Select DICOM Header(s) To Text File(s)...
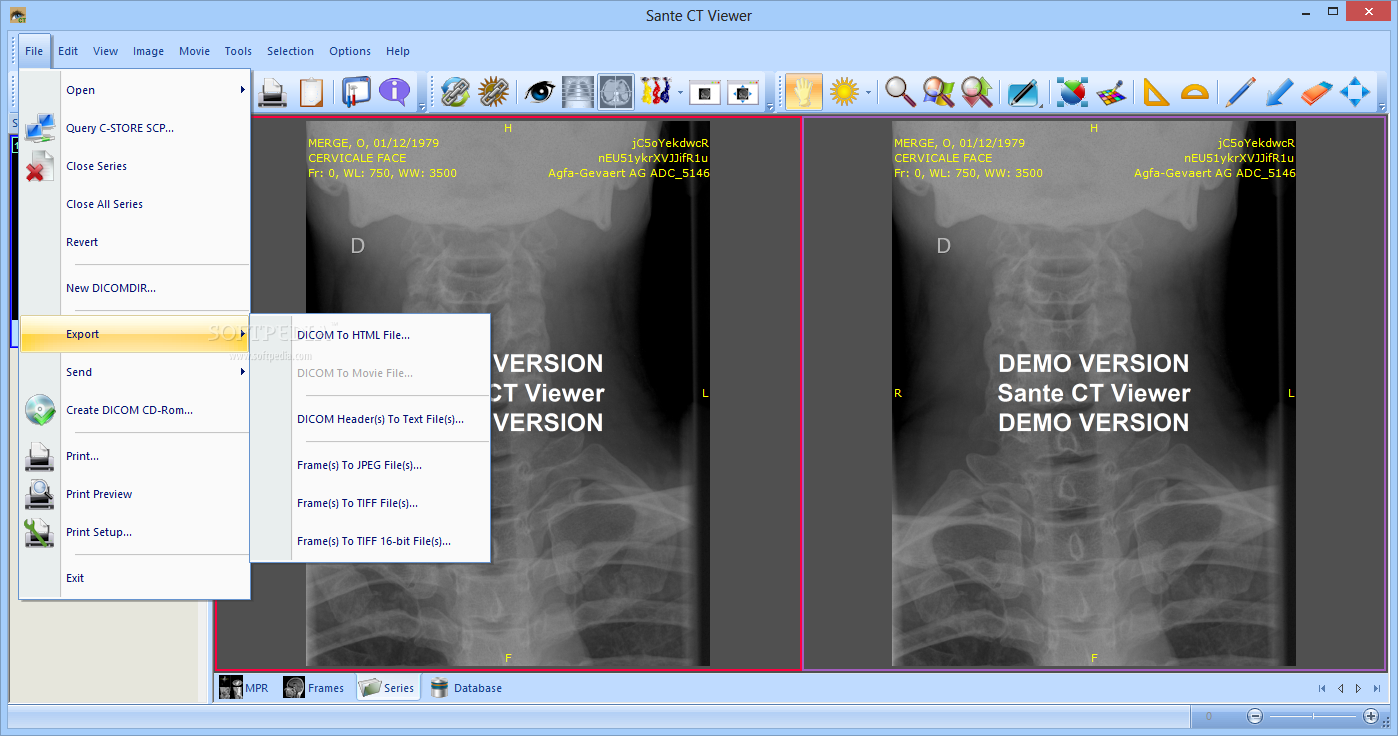1398x736 pixels. point(370,419)
